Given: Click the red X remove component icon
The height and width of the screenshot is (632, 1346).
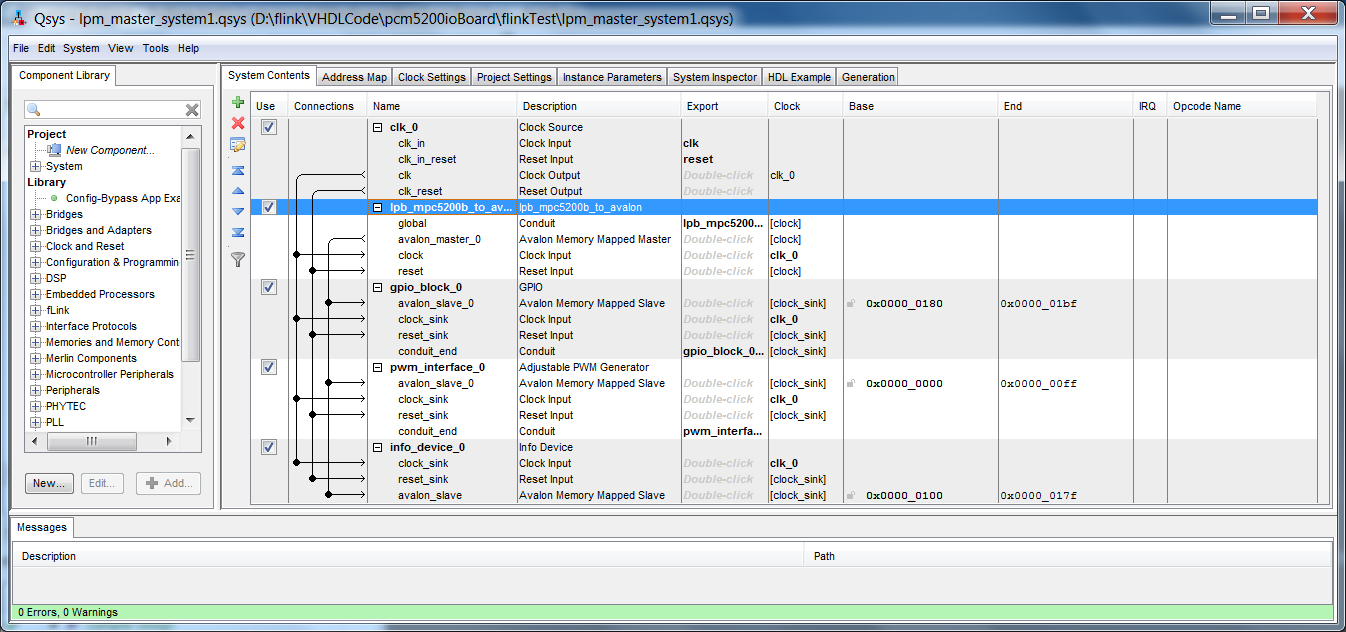Looking at the screenshot, I should pos(238,123).
